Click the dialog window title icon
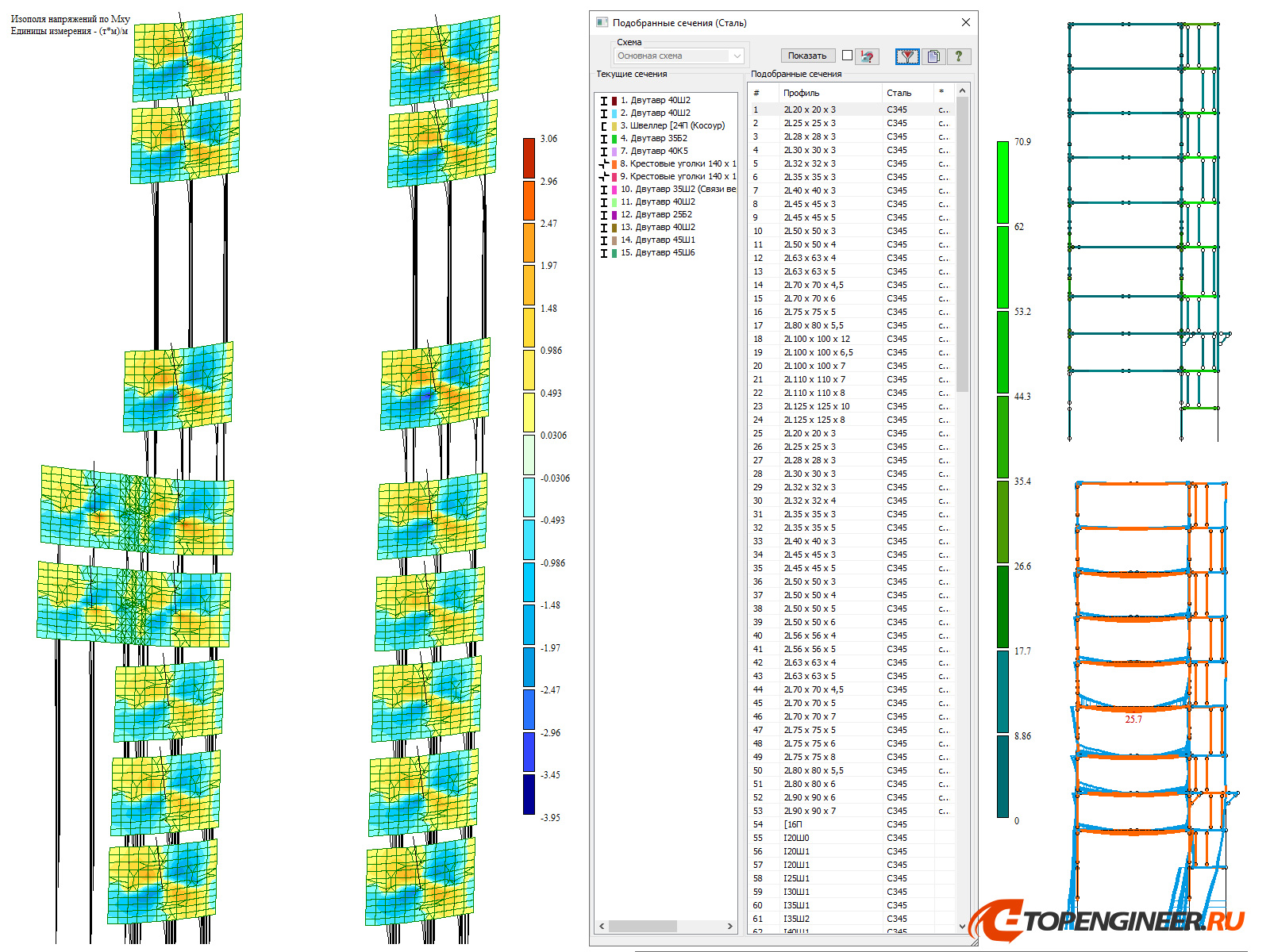 [602, 23]
